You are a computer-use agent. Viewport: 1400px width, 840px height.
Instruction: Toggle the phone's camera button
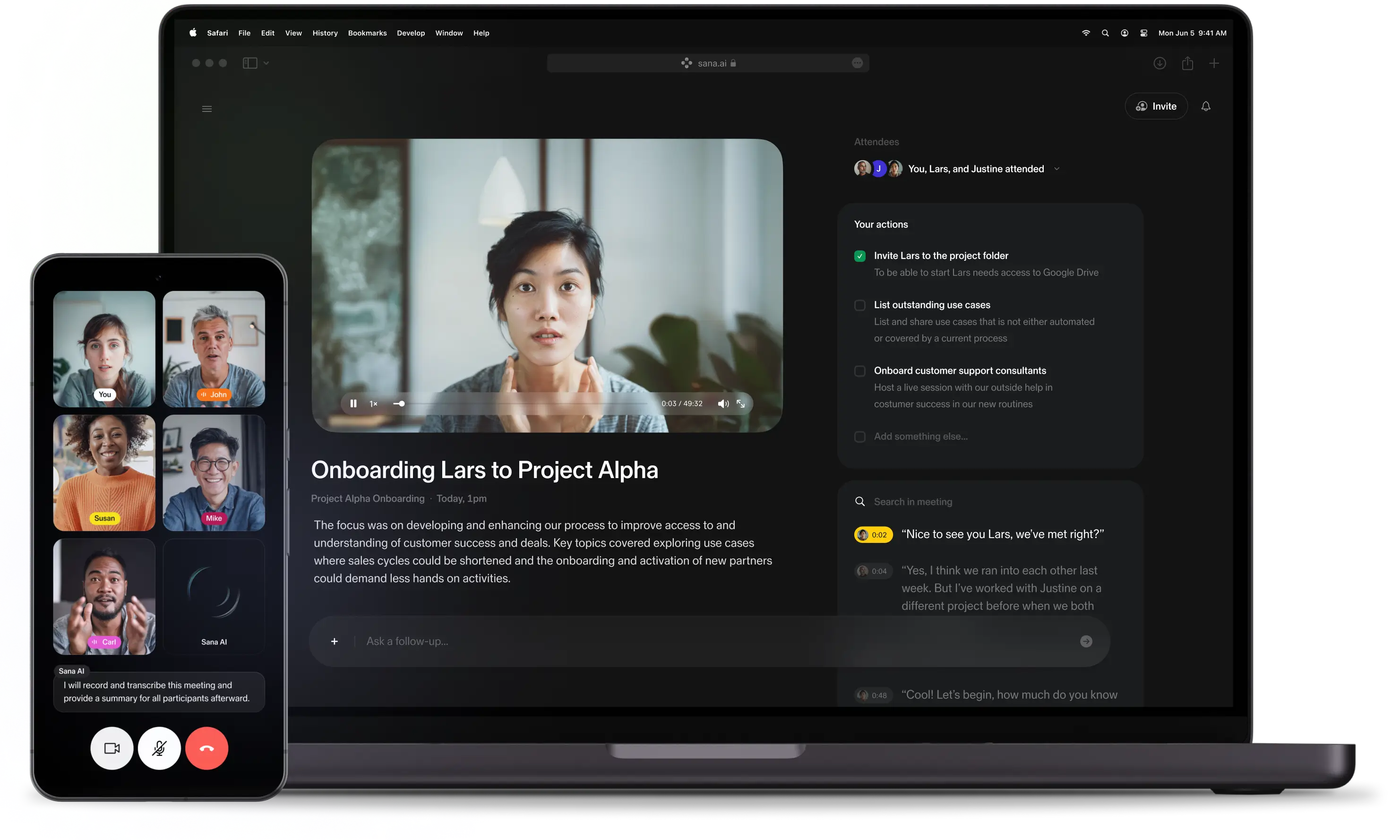[112, 748]
